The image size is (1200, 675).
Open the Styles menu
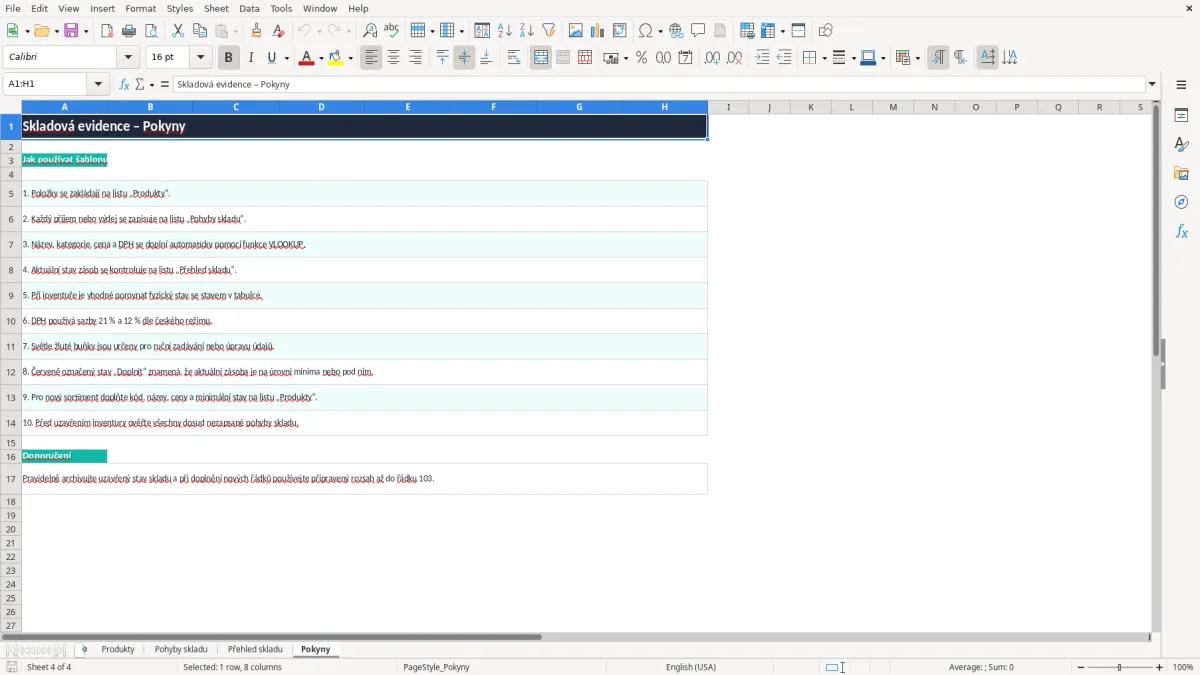point(180,8)
